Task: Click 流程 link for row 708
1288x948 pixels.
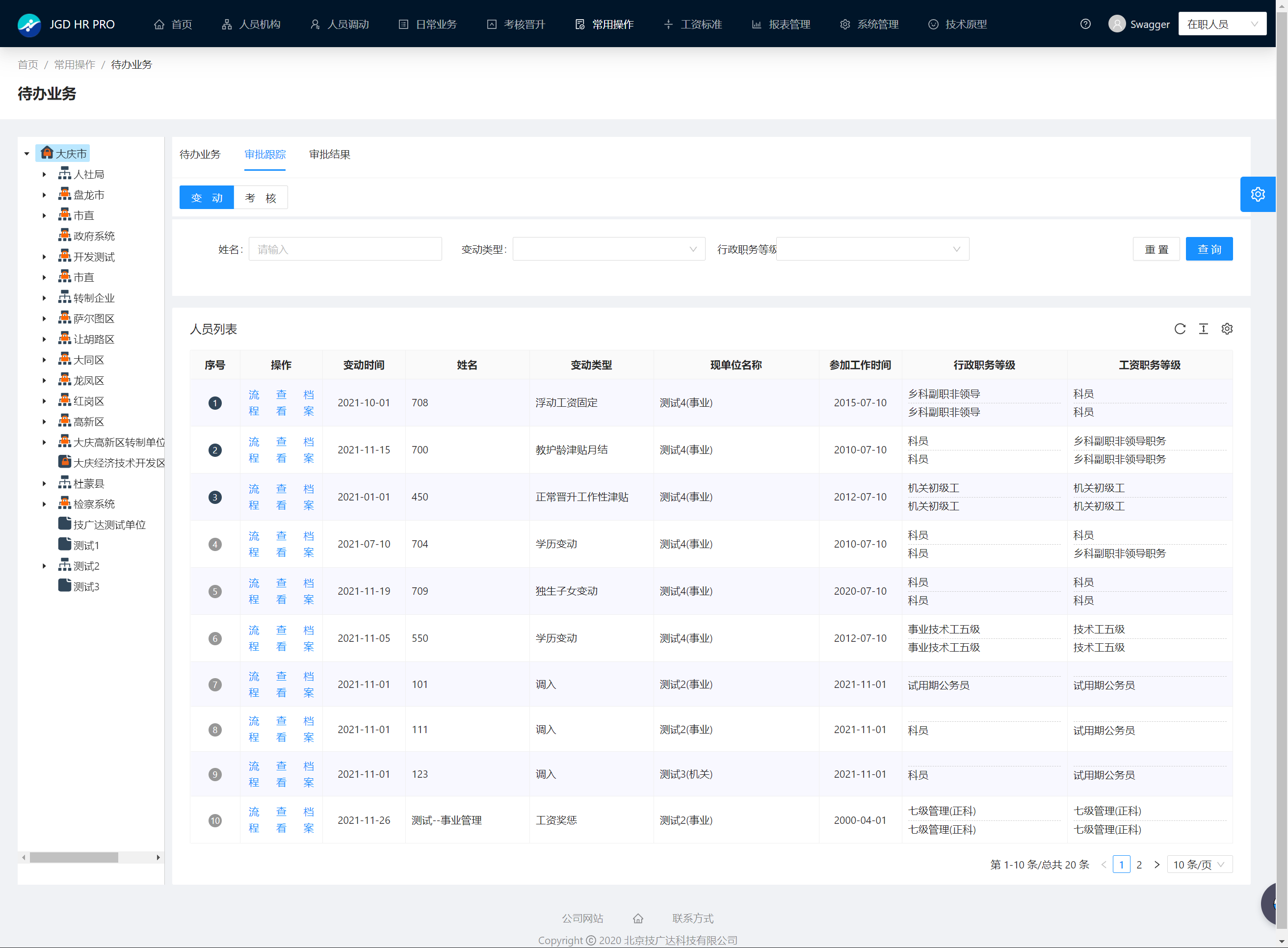Action: point(254,403)
